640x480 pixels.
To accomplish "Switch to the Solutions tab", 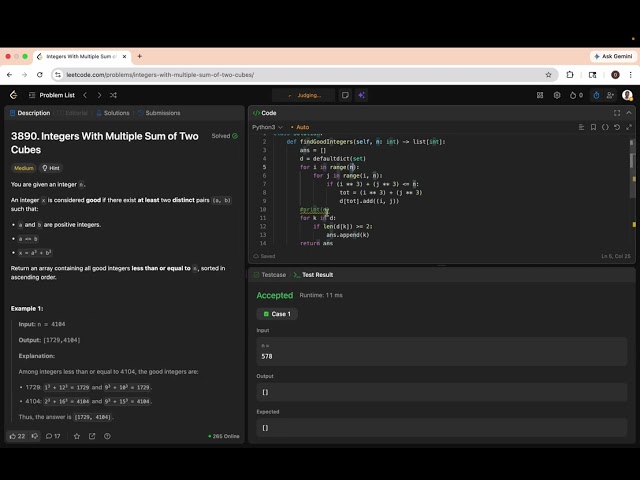I will coord(113,113).
